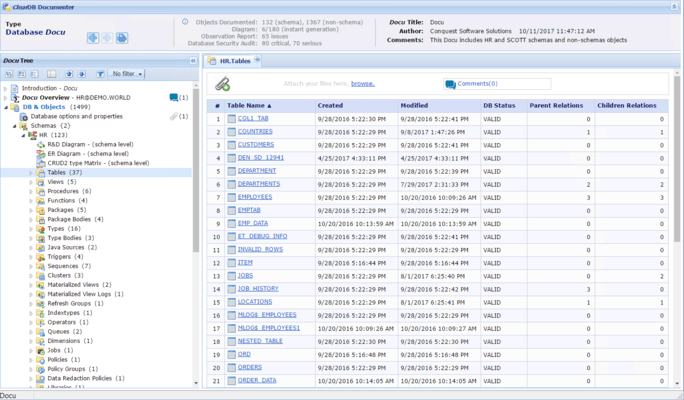
Task: Click the info icon beside Objects Documented
Action: (186, 21)
